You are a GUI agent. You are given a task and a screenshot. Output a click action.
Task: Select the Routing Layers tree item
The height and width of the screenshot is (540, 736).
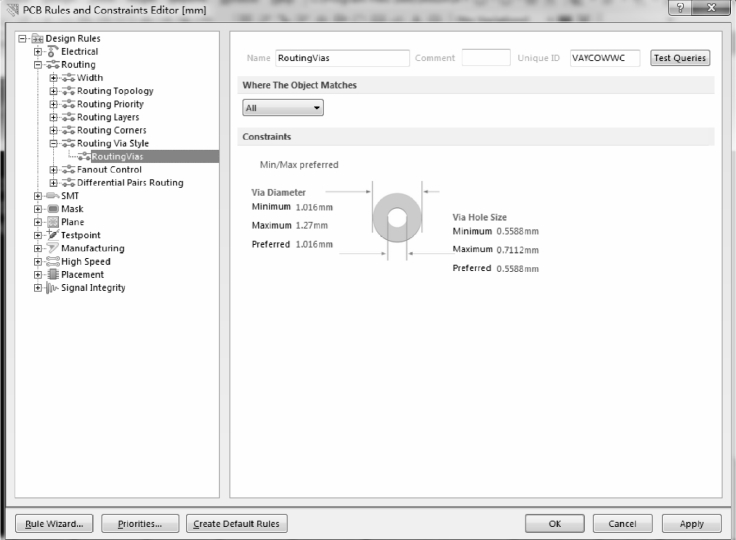pos(108,117)
